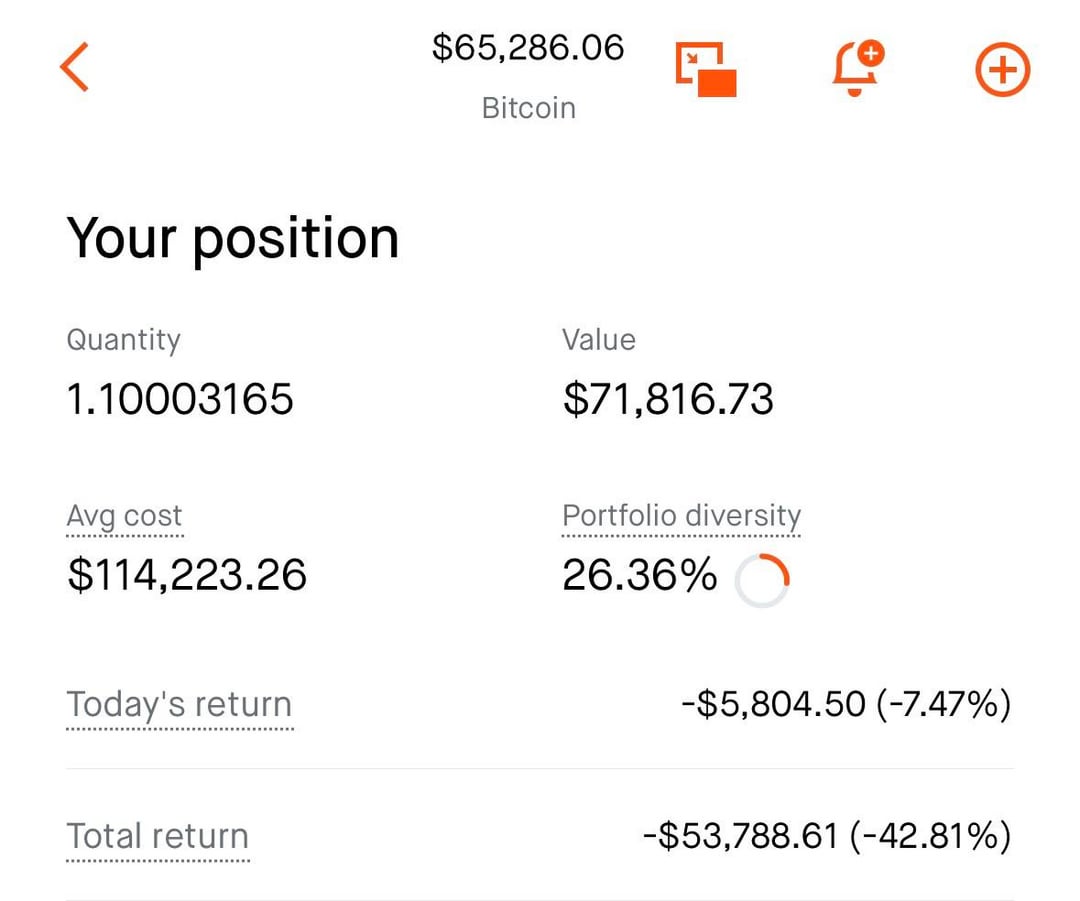Open the Portfolio diversity explanation
Viewport: 1080px width, 901px height.
[x=681, y=517]
